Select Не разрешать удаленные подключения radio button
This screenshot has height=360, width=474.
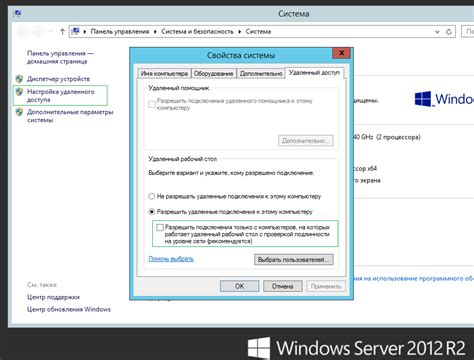pyautogui.click(x=152, y=196)
